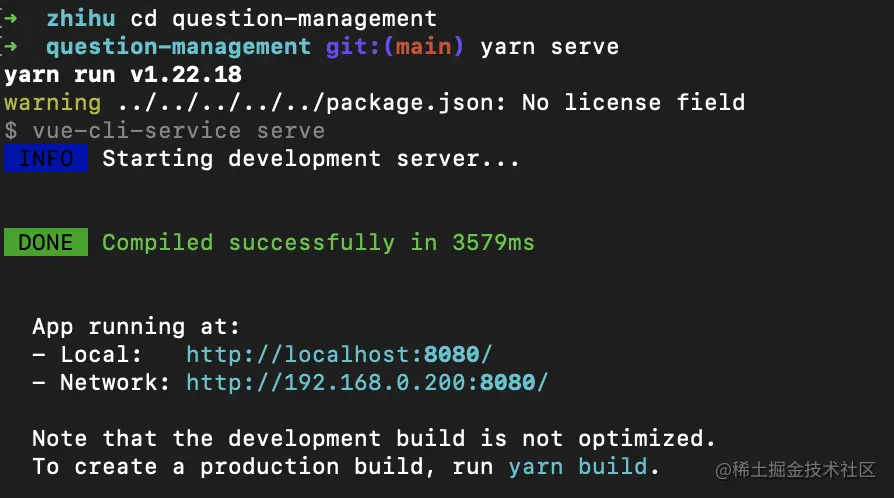Click the 'yarn serve' command text
The width and height of the screenshot is (894, 498).
[x=550, y=47]
